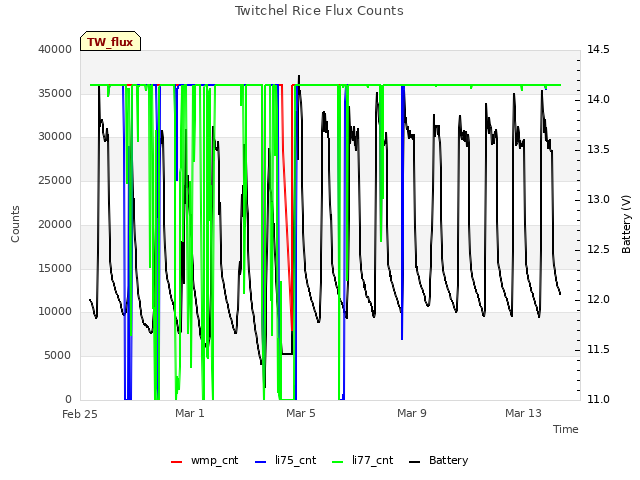Click the chart title Twitchel Rice Flux Counts

coord(319,11)
